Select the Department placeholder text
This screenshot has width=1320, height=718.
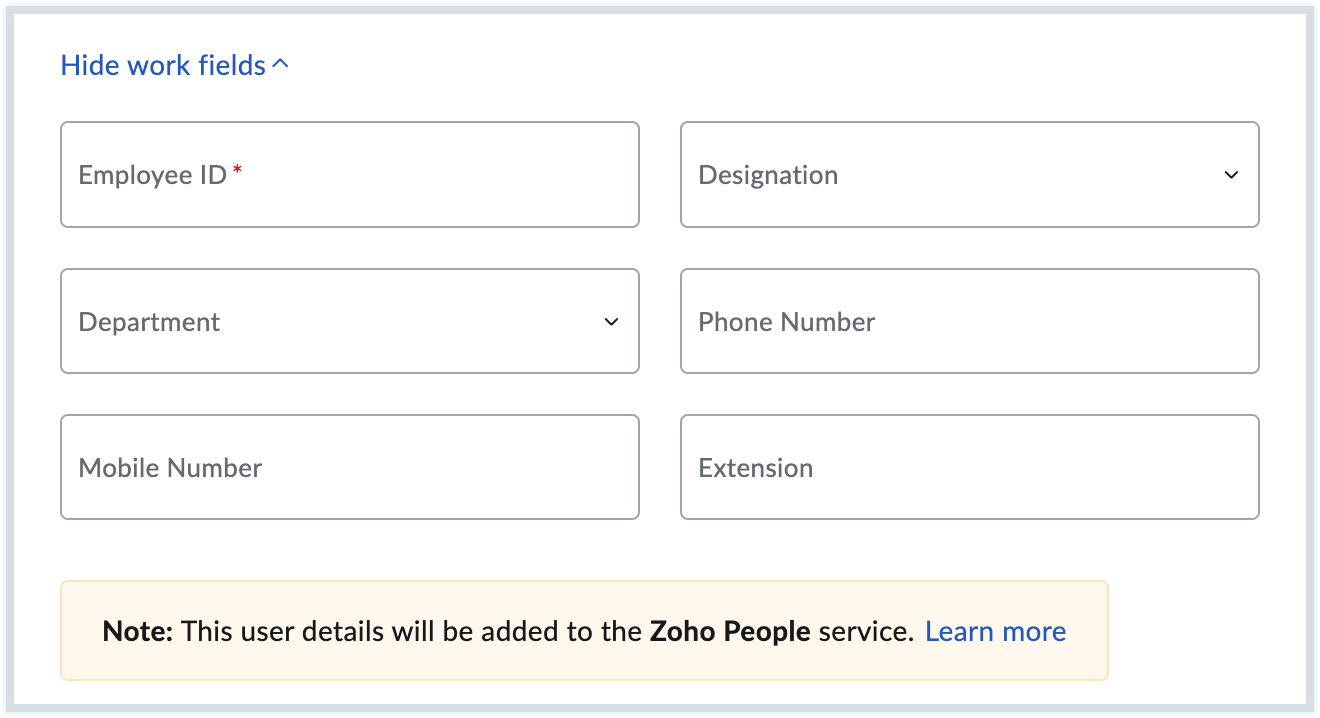[149, 322]
